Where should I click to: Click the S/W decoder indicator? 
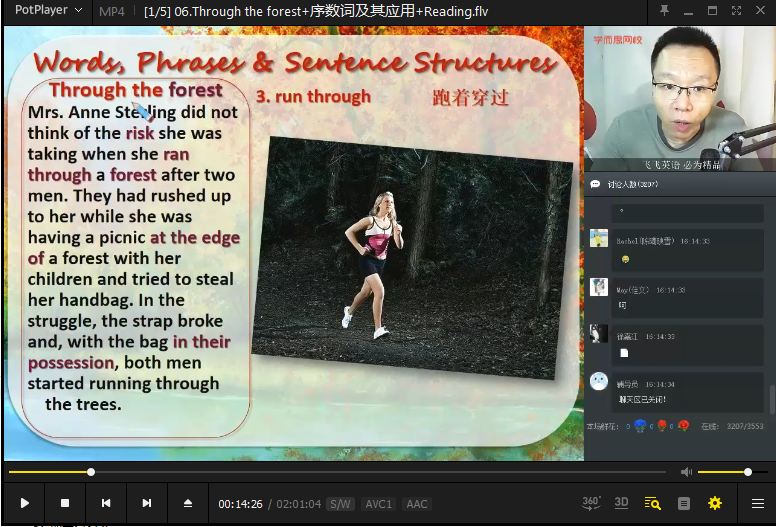(340, 504)
